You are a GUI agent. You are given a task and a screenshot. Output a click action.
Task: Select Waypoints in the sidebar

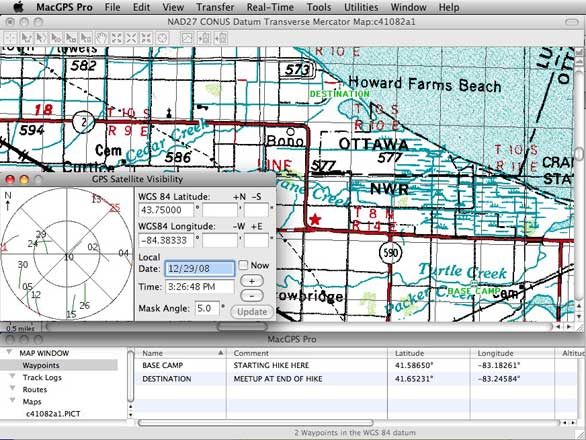tap(41, 365)
